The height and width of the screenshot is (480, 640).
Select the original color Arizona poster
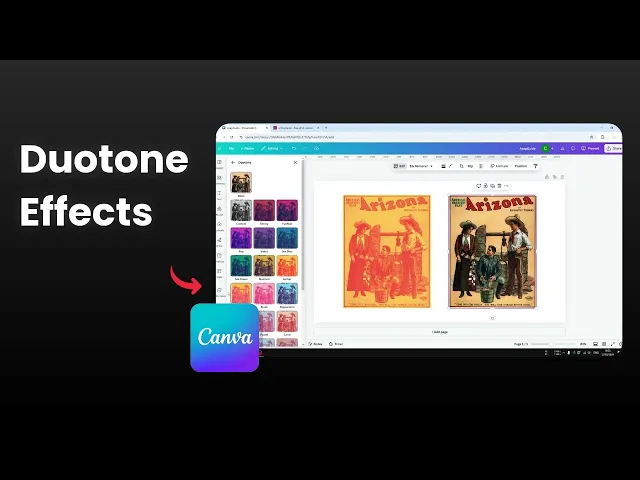coord(492,251)
